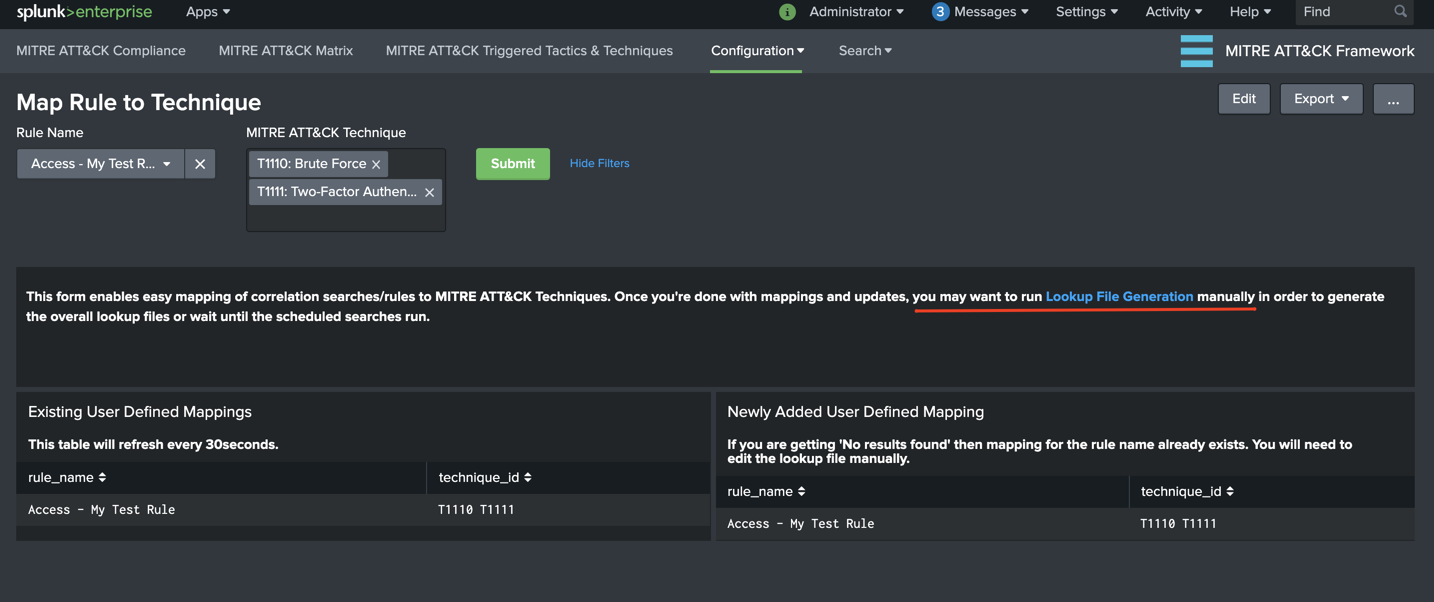
Task: Click the Splunk enterprise logo
Action: coord(84,12)
